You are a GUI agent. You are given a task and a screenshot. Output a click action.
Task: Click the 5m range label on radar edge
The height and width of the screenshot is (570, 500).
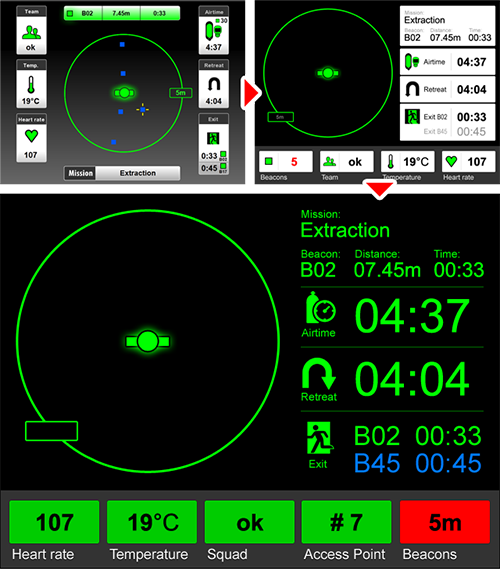click(x=181, y=93)
